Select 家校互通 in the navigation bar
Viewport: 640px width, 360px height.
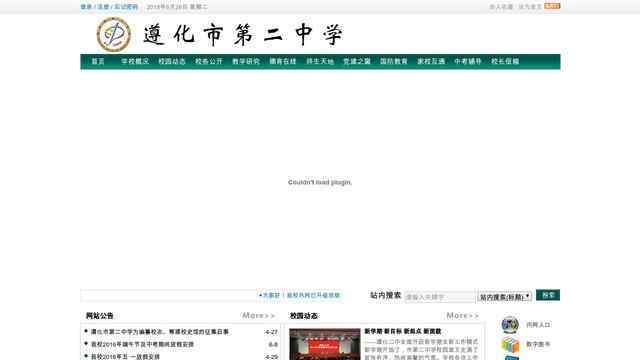(431, 62)
